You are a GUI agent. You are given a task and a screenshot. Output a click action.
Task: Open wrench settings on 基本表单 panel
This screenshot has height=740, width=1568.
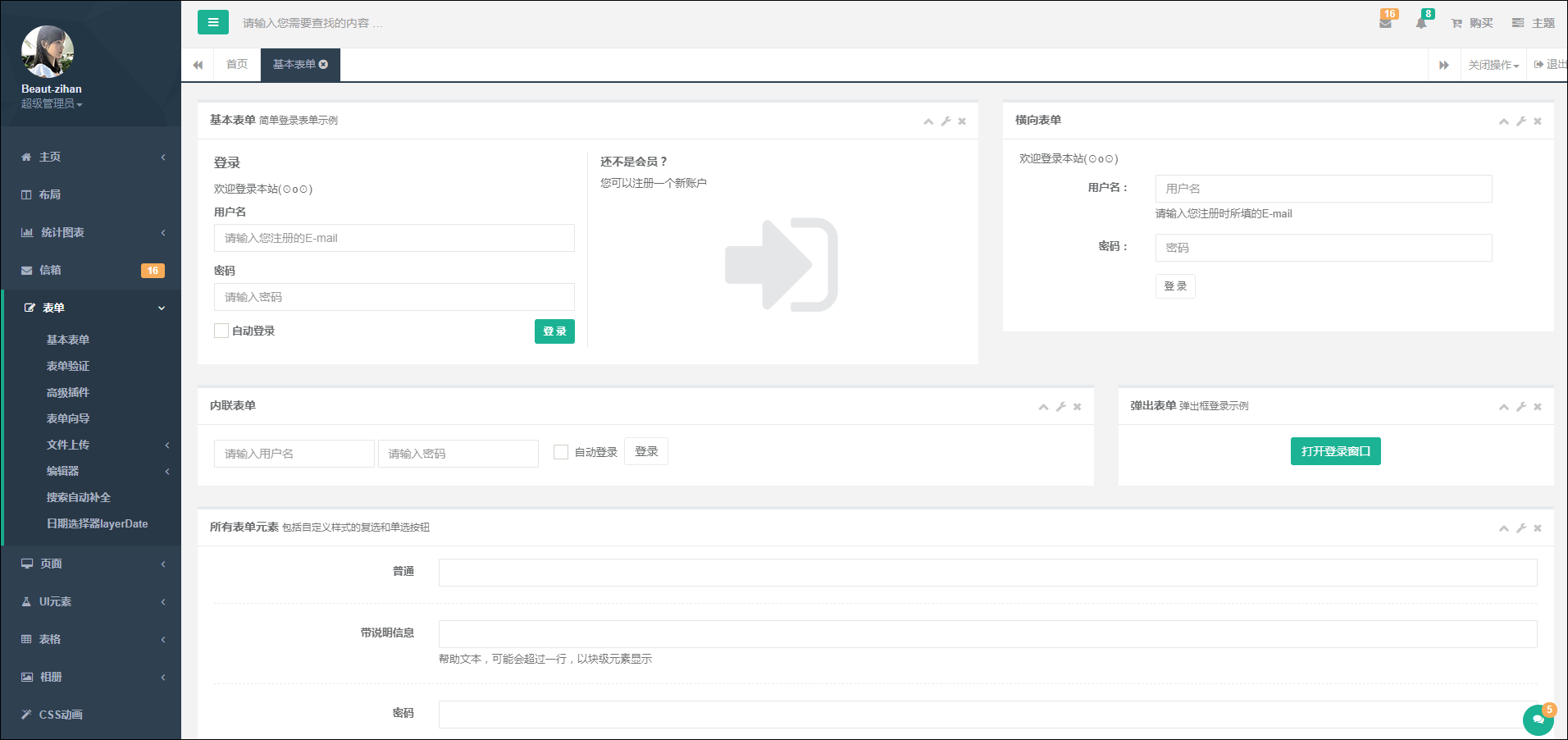(x=946, y=121)
